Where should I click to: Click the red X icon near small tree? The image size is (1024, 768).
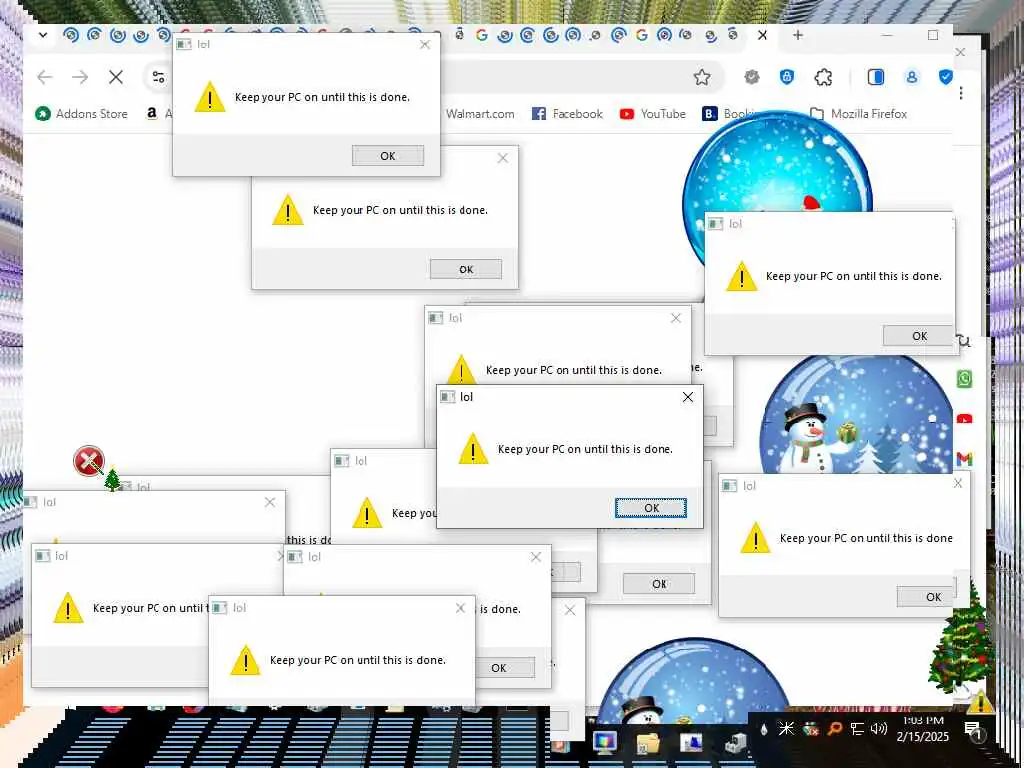point(89,461)
